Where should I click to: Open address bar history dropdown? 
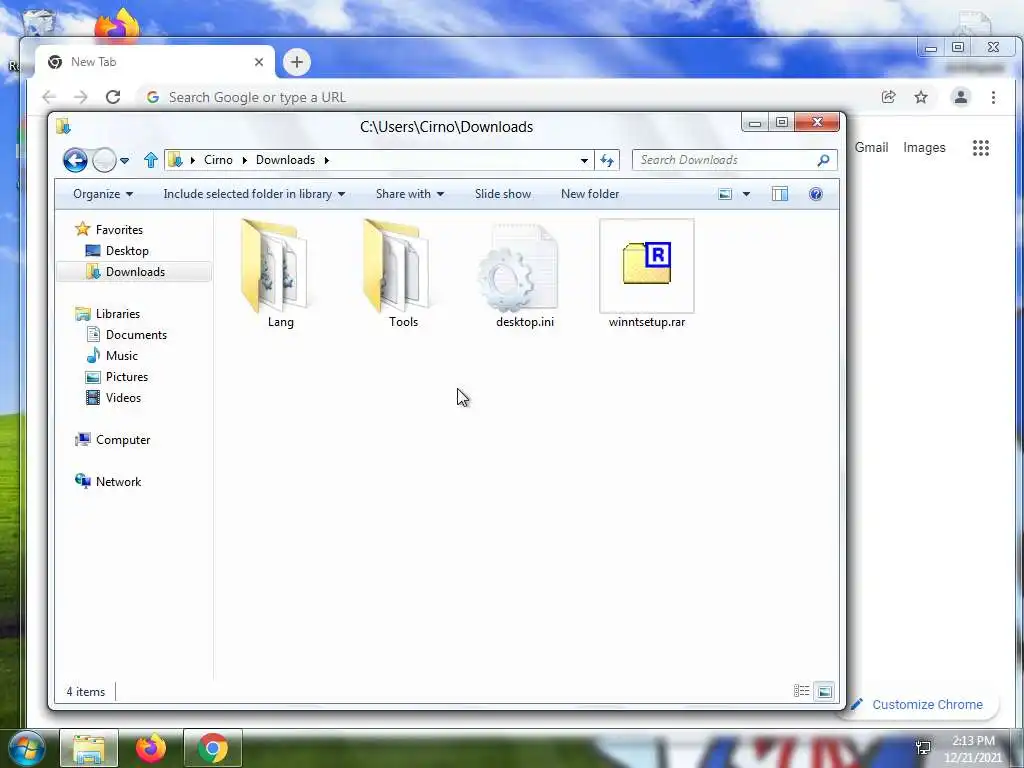[x=584, y=161]
